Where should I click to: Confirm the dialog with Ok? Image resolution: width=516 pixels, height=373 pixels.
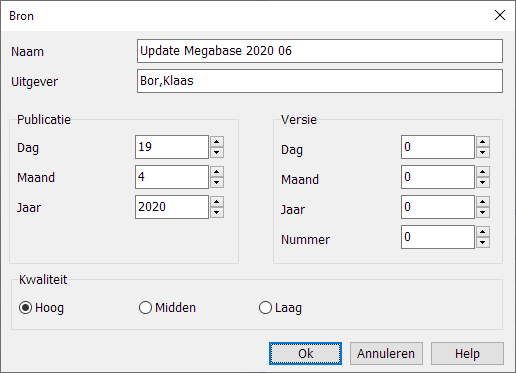305,353
